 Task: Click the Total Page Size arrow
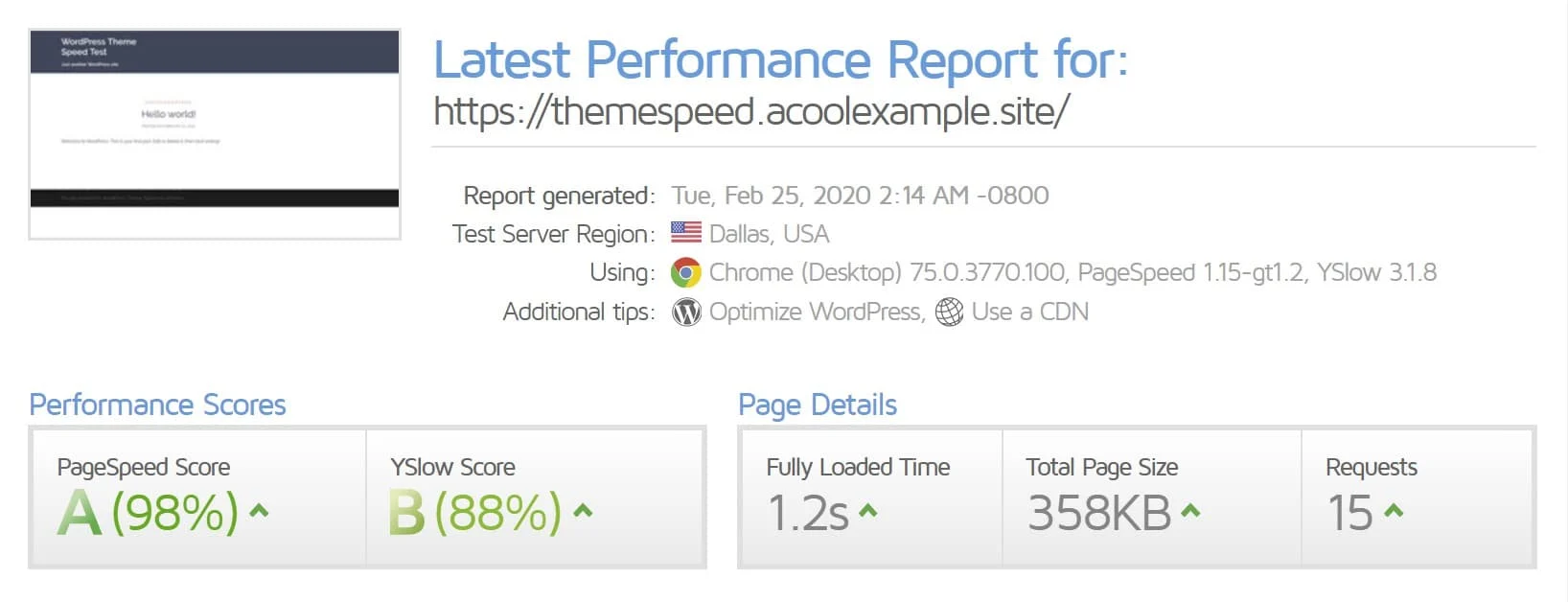tap(1190, 511)
